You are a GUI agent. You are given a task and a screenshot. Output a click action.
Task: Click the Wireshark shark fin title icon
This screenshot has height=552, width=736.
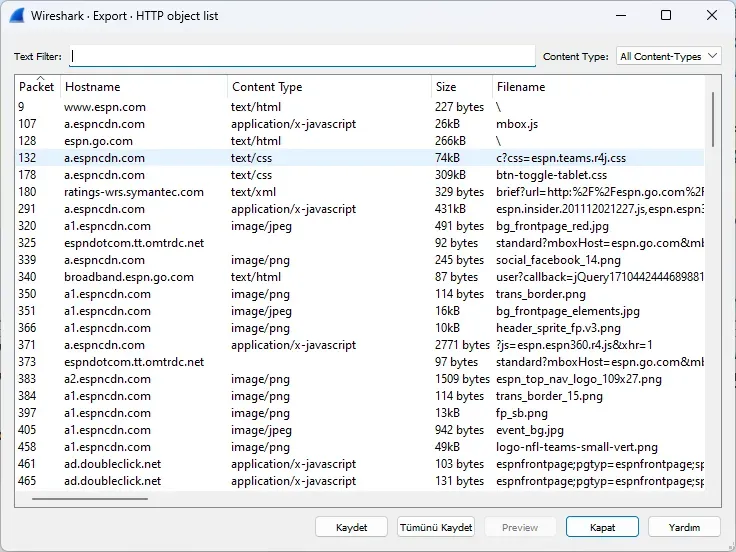pos(17,15)
